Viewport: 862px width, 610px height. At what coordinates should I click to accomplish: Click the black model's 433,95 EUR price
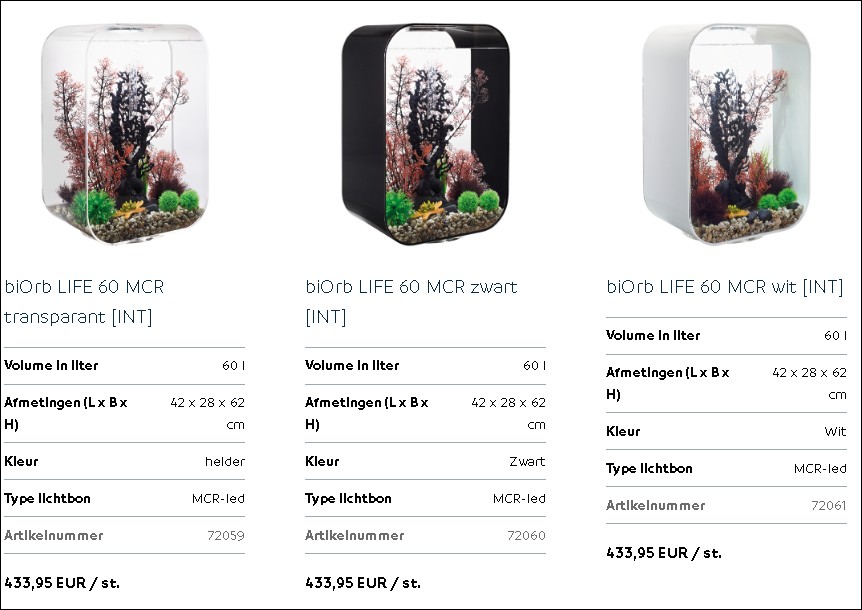tap(363, 583)
